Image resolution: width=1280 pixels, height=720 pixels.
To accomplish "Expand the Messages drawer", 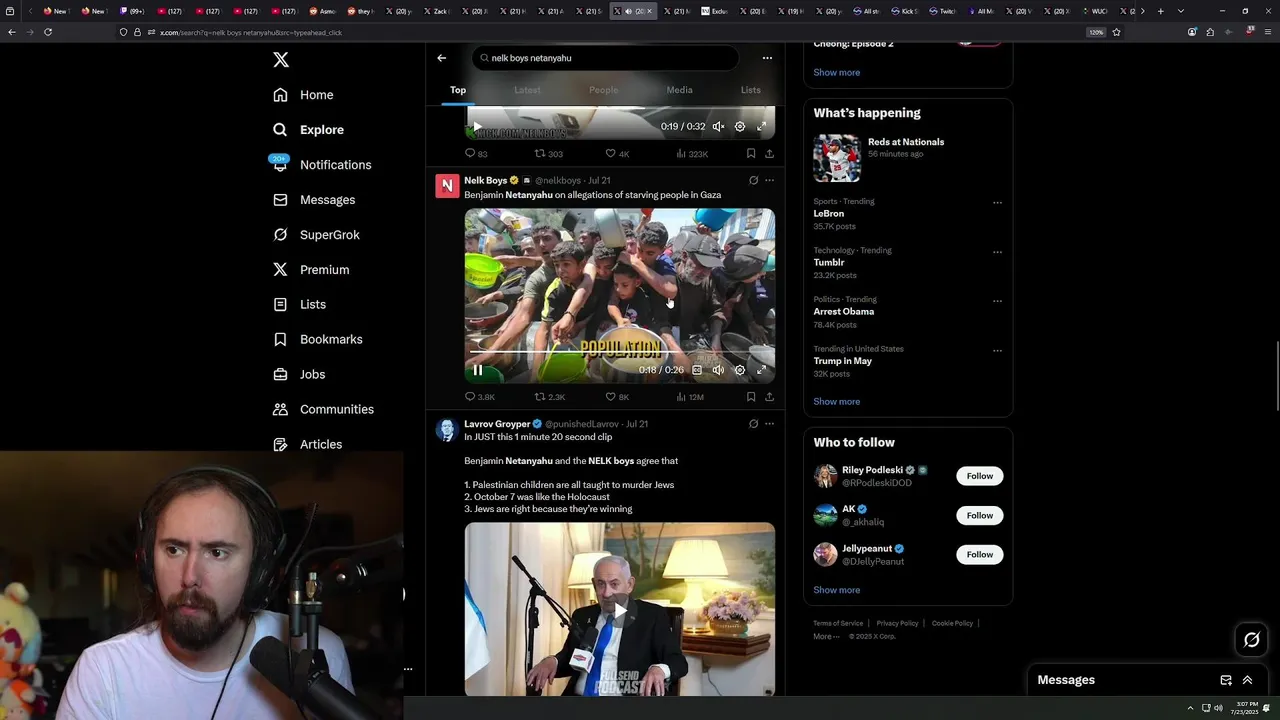I will click(x=1247, y=680).
